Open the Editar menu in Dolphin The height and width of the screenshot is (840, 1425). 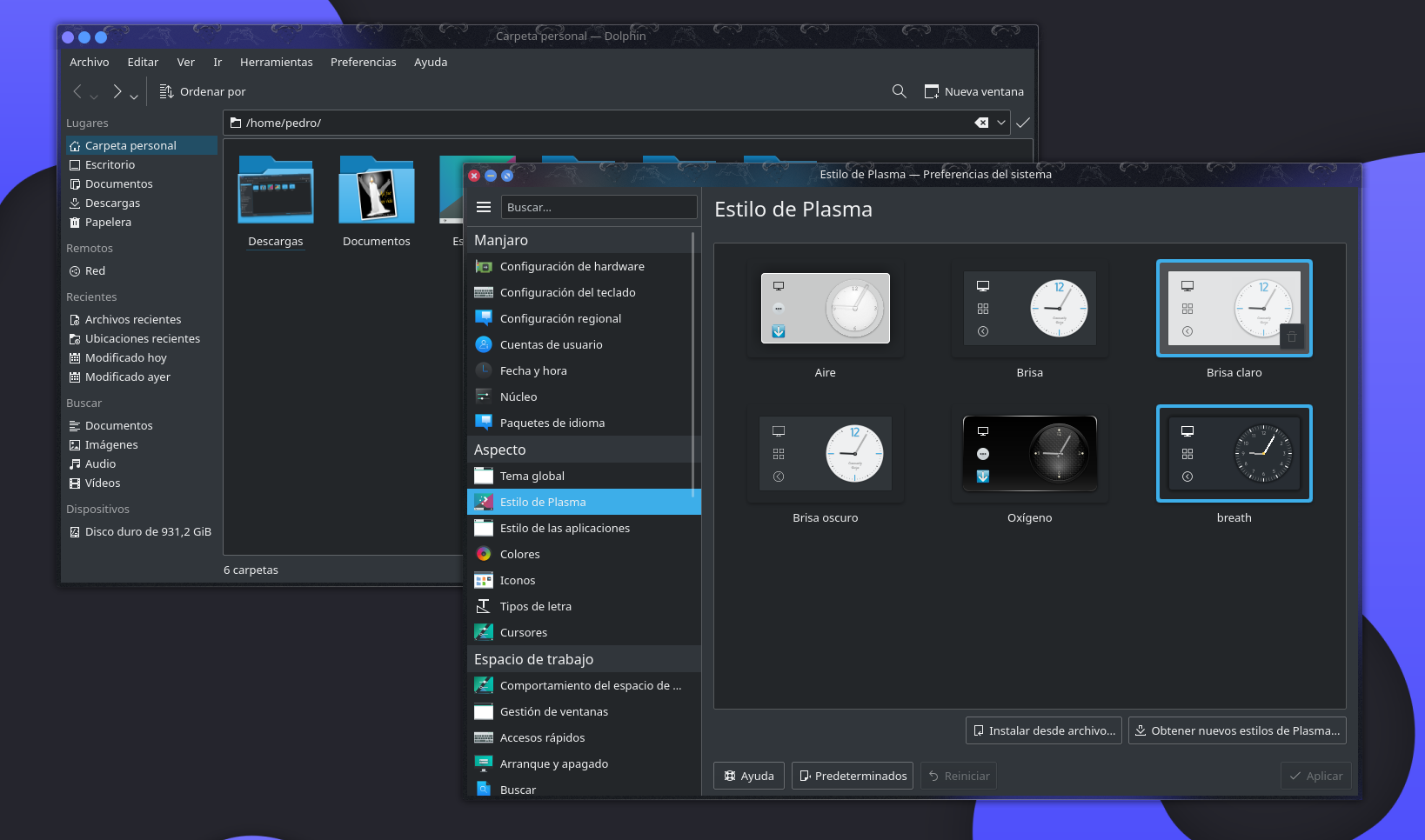(143, 62)
